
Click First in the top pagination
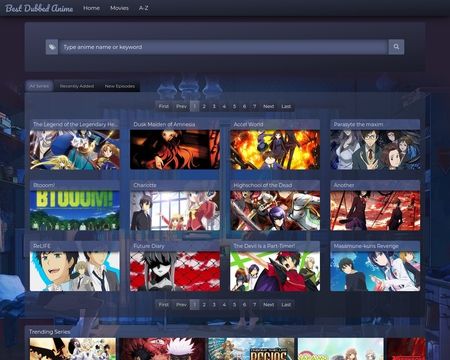coord(163,106)
